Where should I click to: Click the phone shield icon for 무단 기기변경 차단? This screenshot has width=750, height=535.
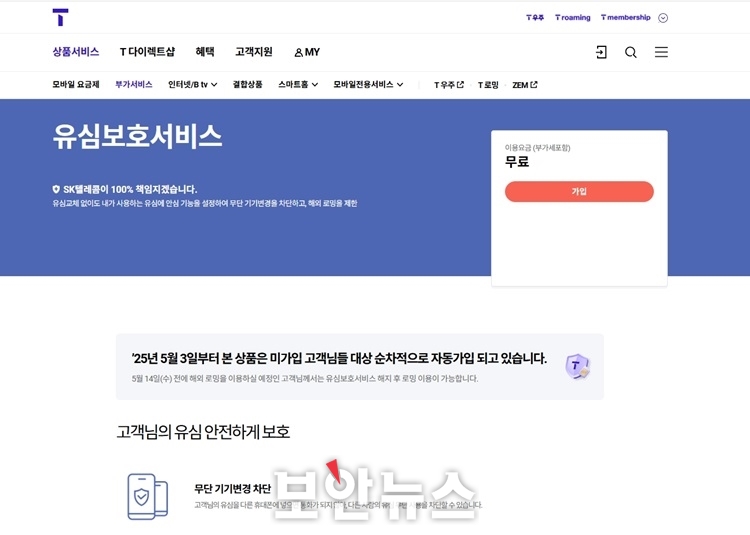pyautogui.click(x=148, y=496)
